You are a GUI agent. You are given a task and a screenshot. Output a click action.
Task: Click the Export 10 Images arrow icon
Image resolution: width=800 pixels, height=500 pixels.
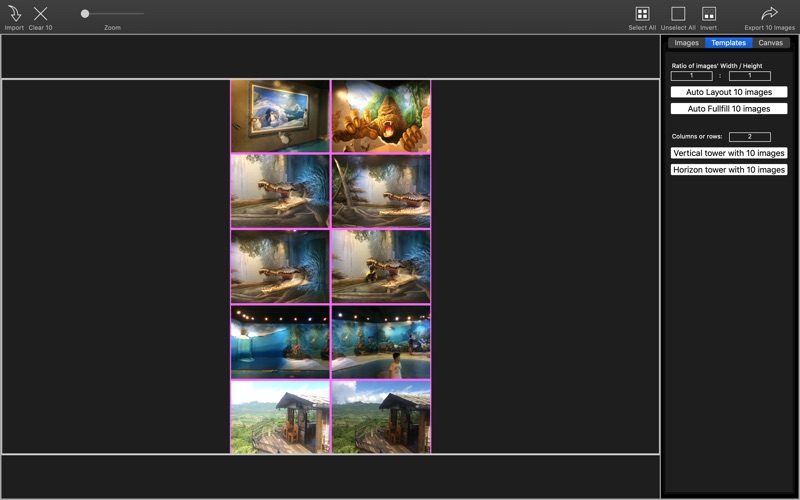coord(769,13)
